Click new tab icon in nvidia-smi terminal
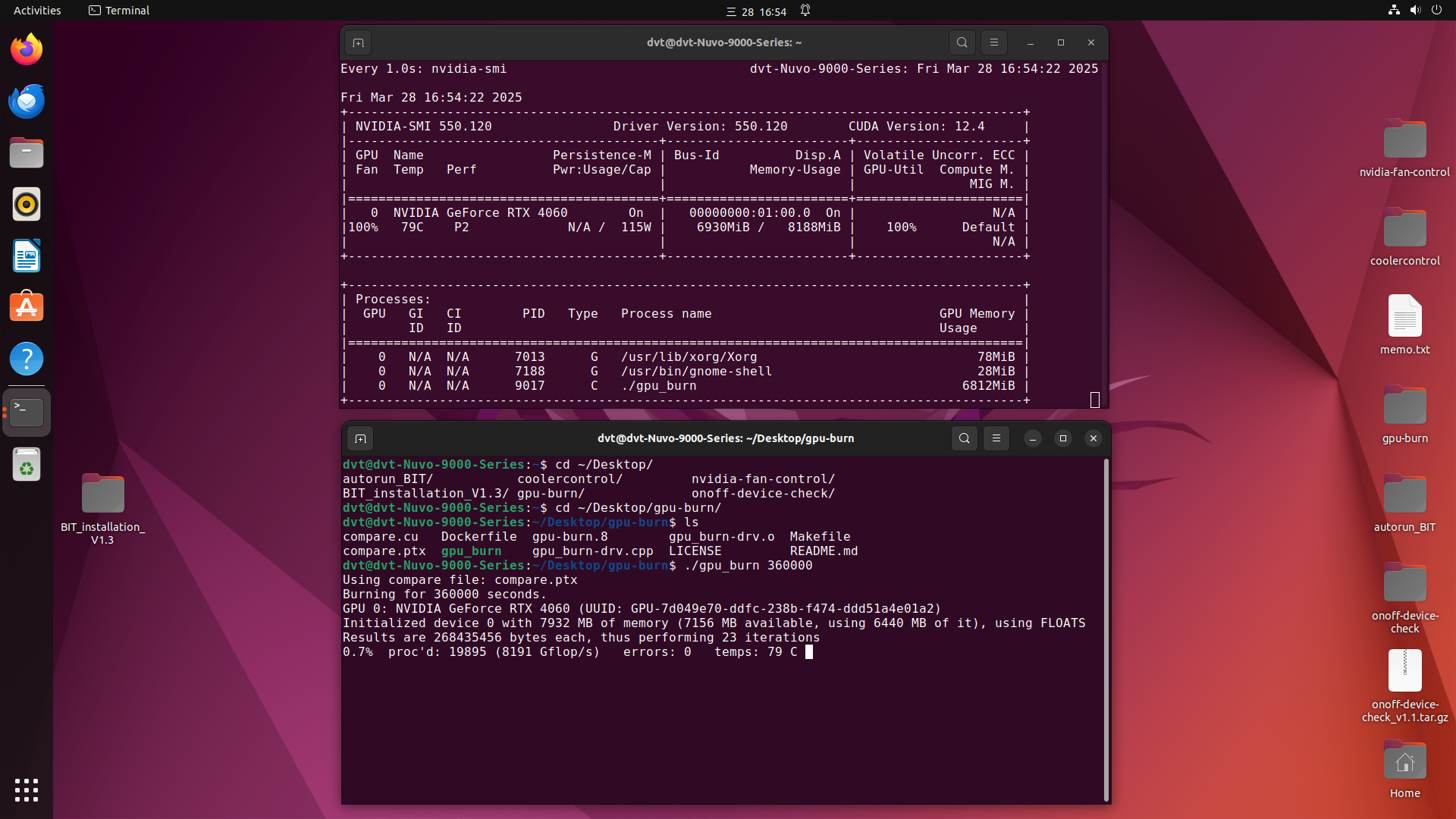Screen dimensions: 1456x819 (358, 43)
